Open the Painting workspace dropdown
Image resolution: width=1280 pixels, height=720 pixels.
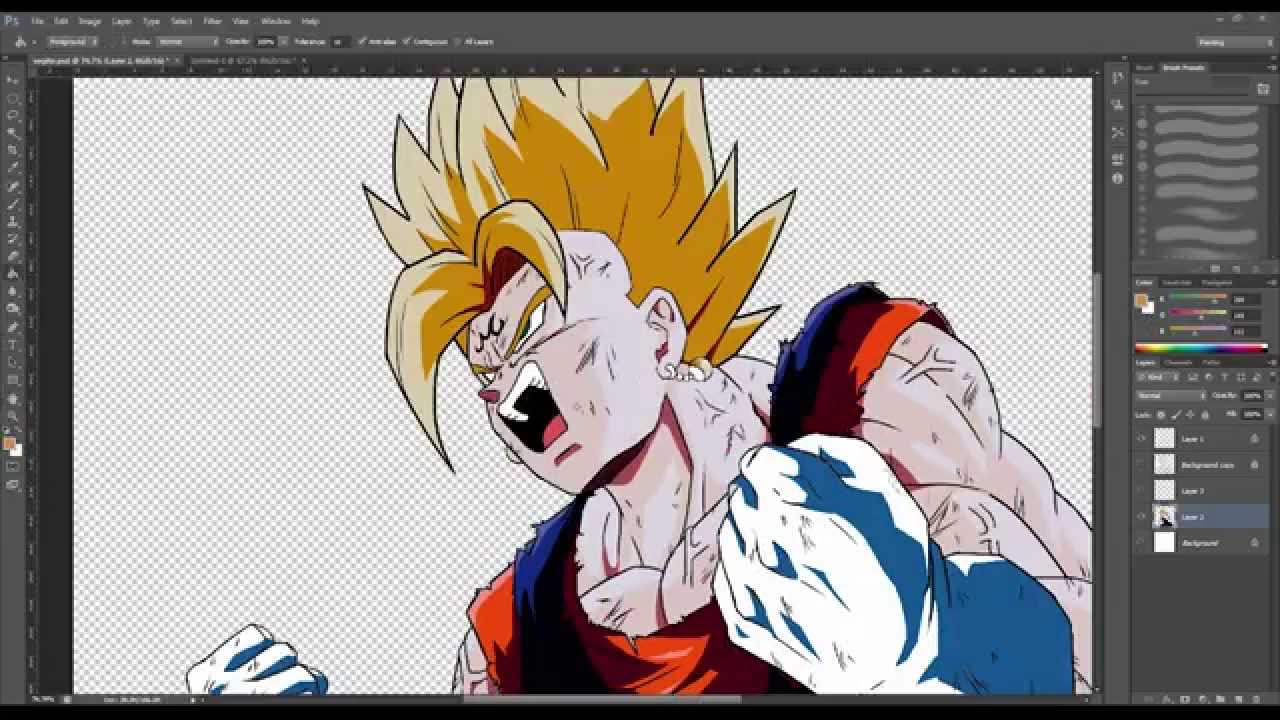tap(1235, 42)
